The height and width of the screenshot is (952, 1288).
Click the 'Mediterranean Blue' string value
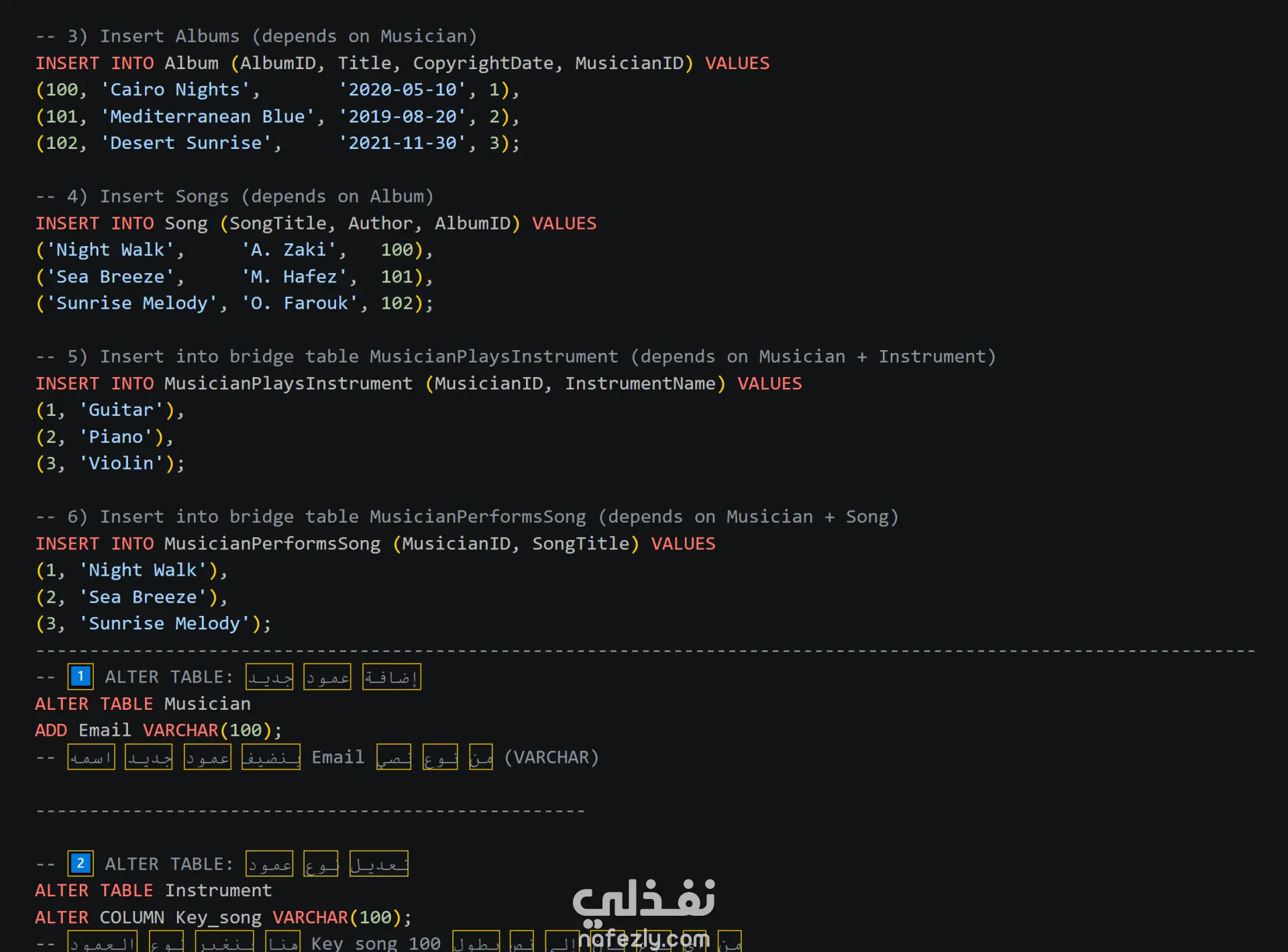point(208,117)
